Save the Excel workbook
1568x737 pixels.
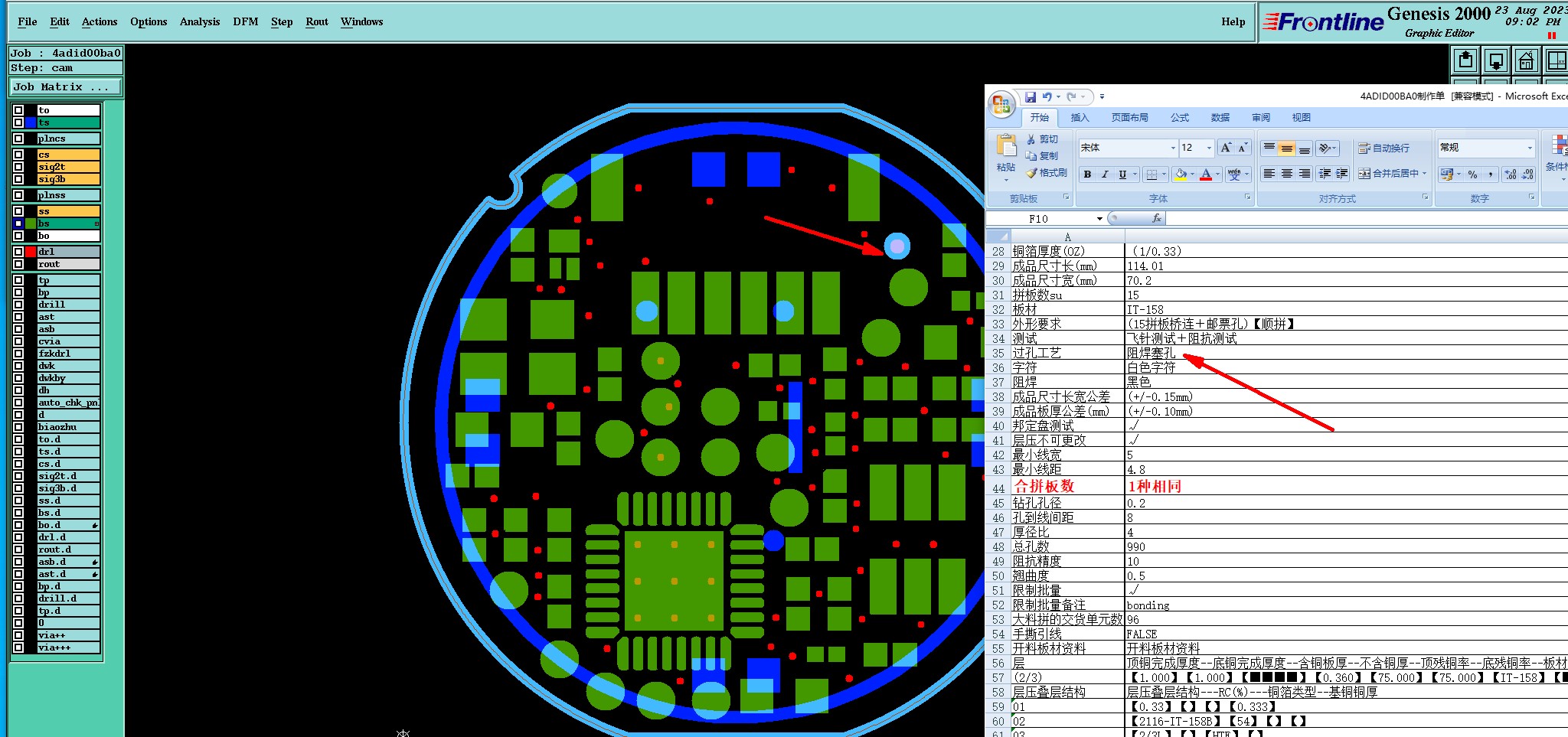1031,96
